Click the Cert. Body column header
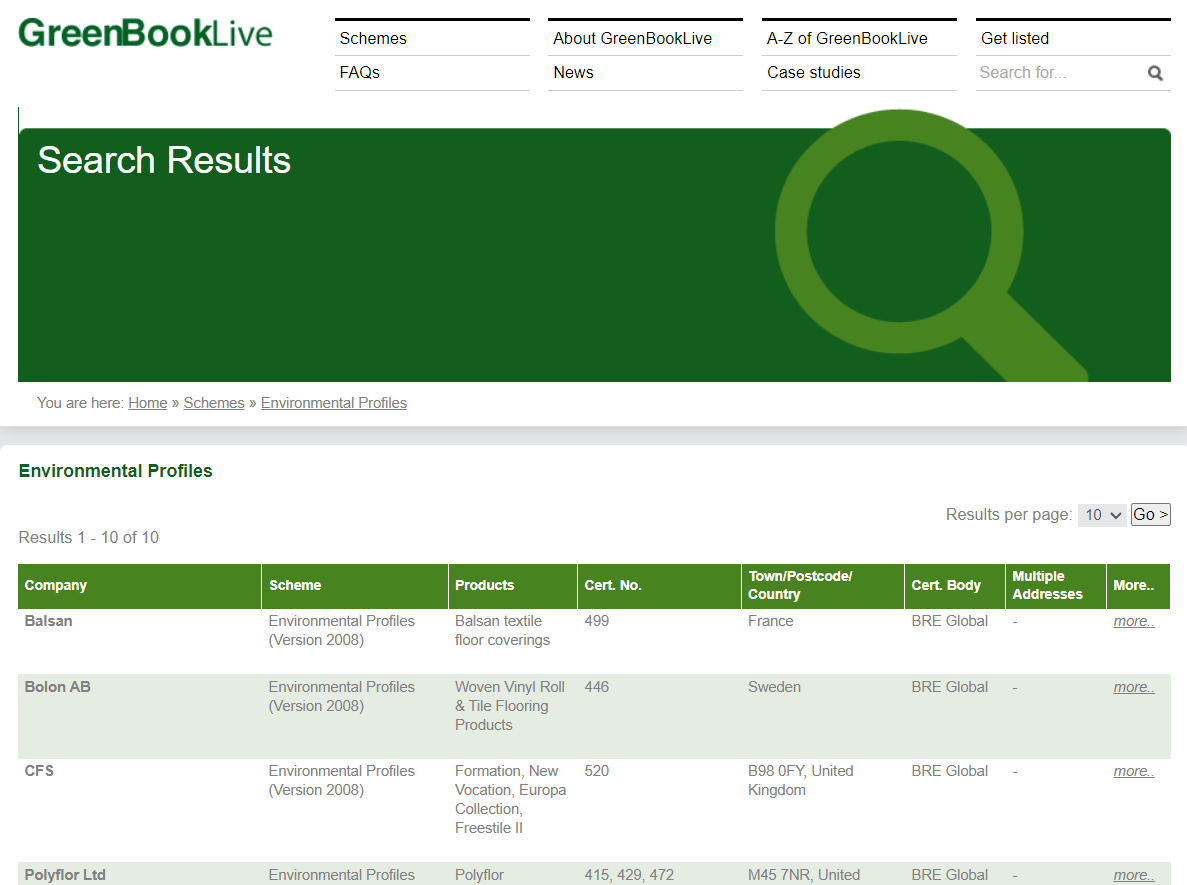 [x=955, y=586]
